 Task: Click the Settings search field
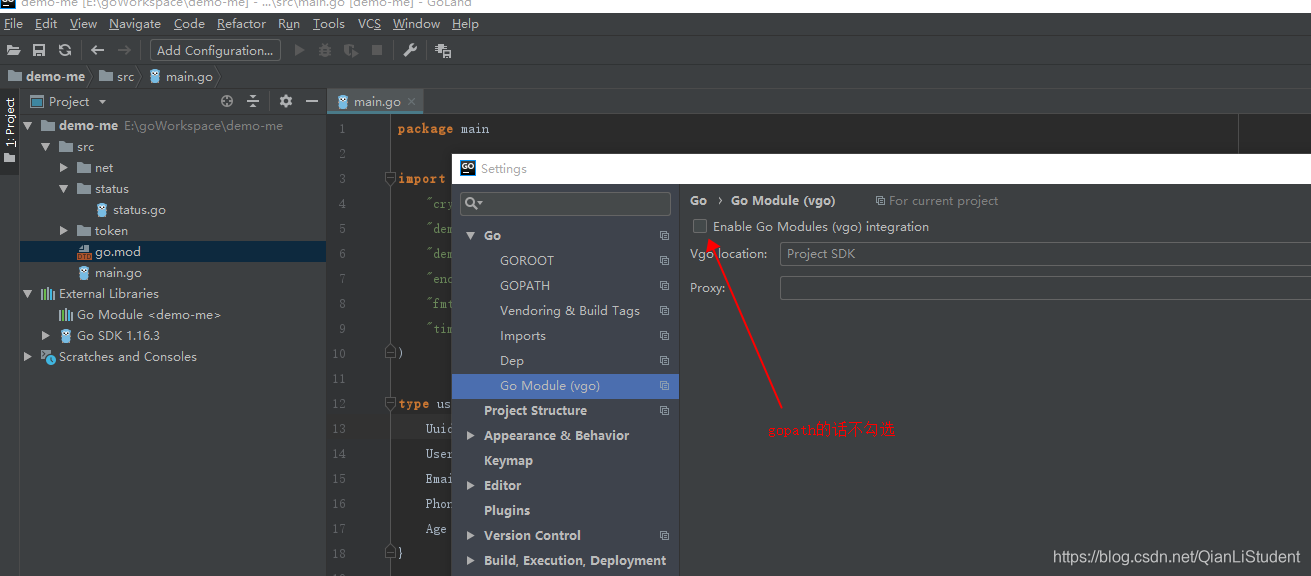pos(565,203)
